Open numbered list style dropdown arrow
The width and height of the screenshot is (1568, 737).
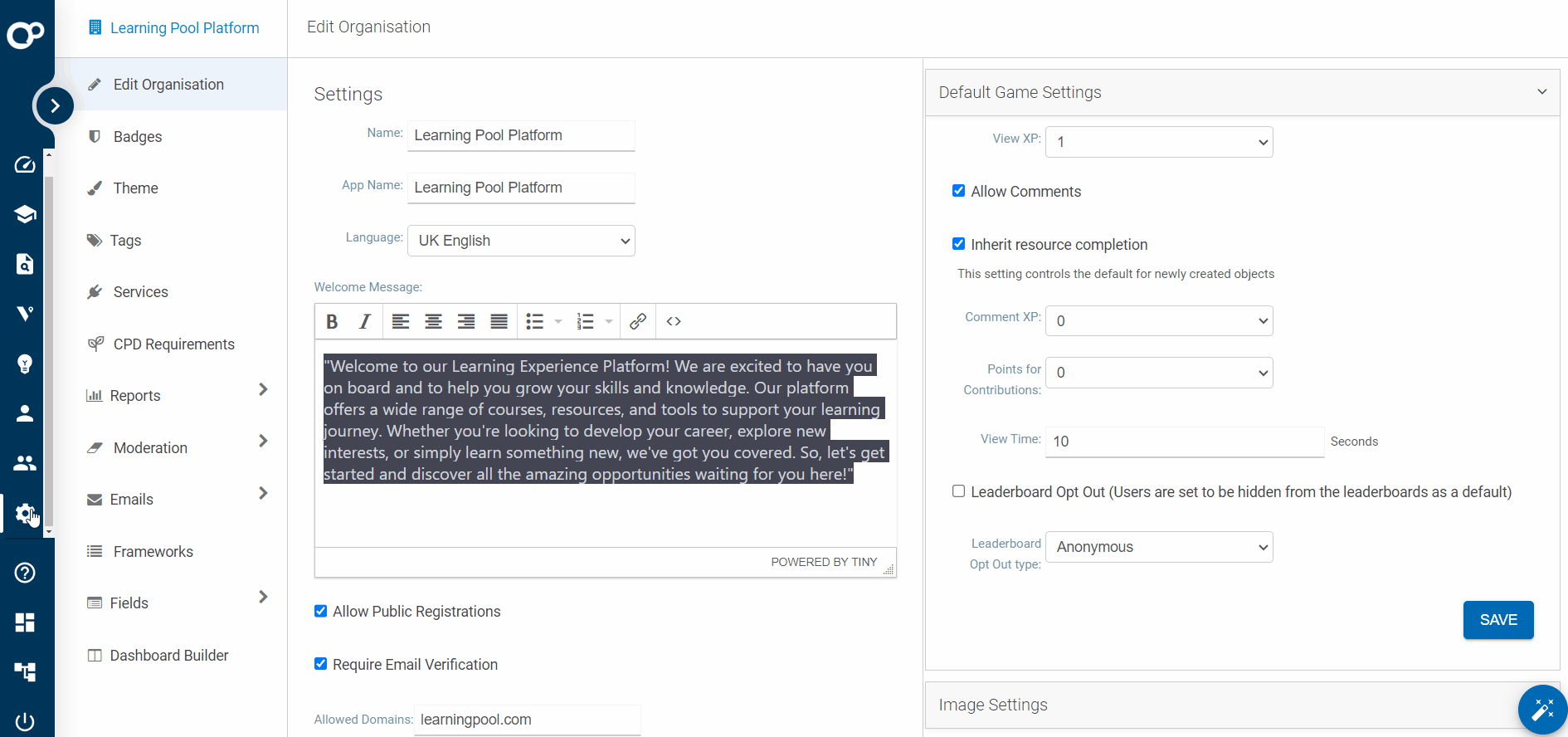pos(609,321)
